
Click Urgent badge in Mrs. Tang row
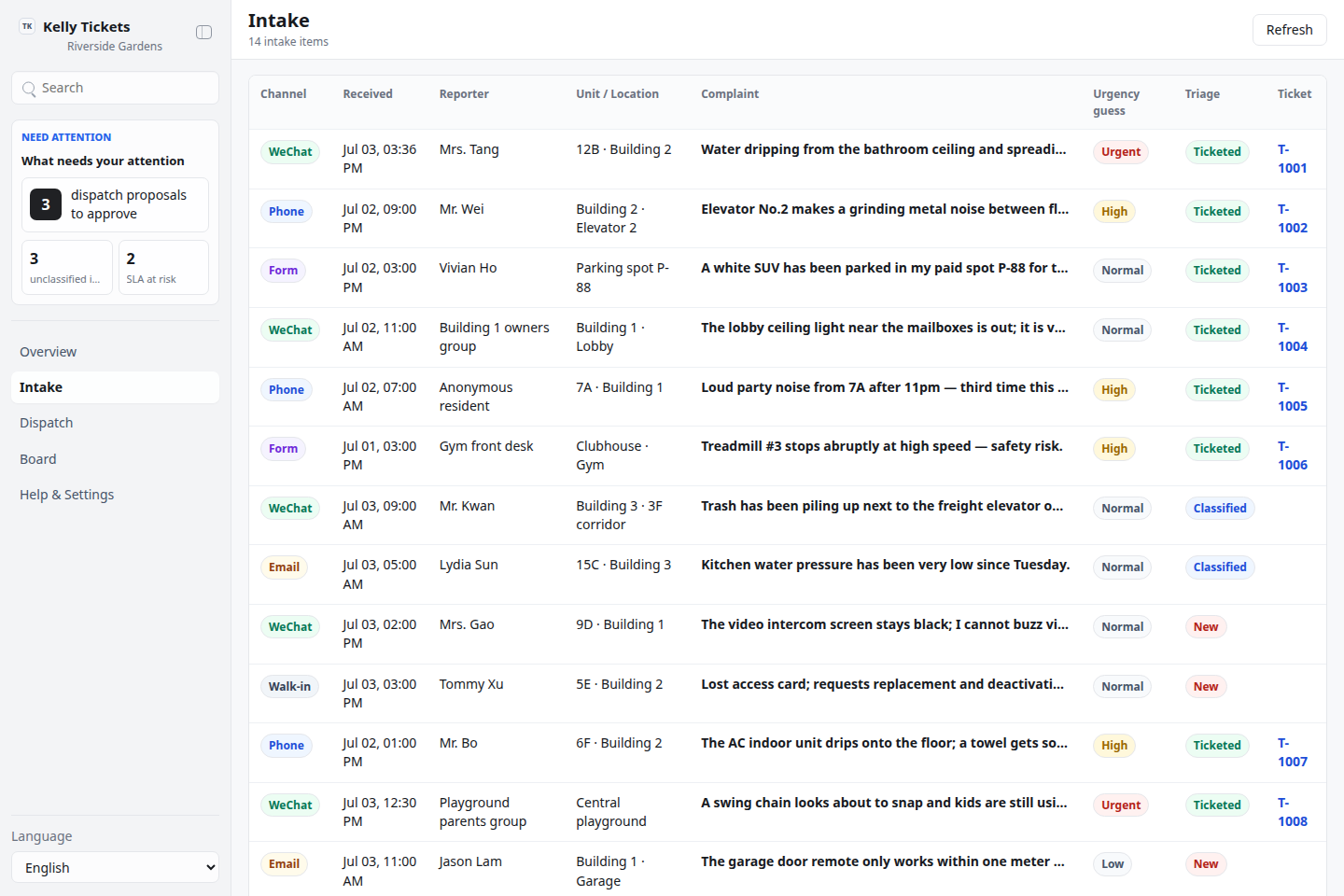[1120, 152]
